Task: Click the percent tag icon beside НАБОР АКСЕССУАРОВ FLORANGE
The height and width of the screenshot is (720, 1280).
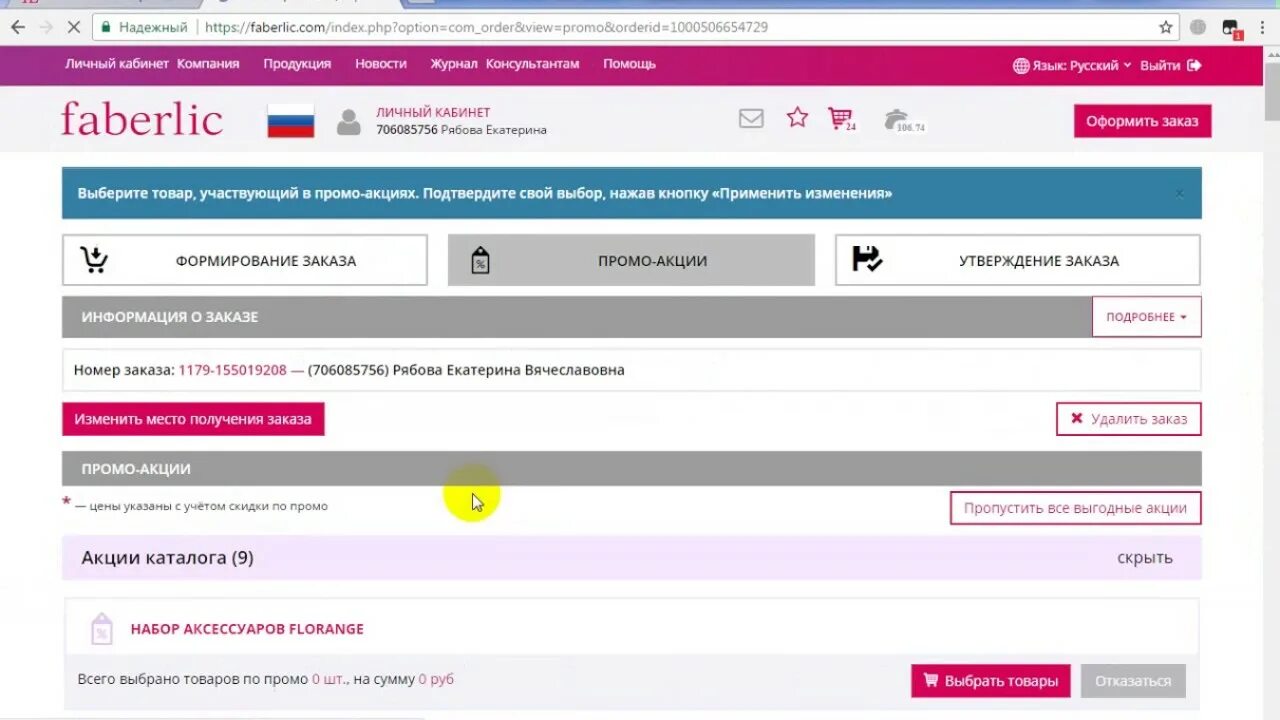Action: pyautogui.click(x=102, y=629)
